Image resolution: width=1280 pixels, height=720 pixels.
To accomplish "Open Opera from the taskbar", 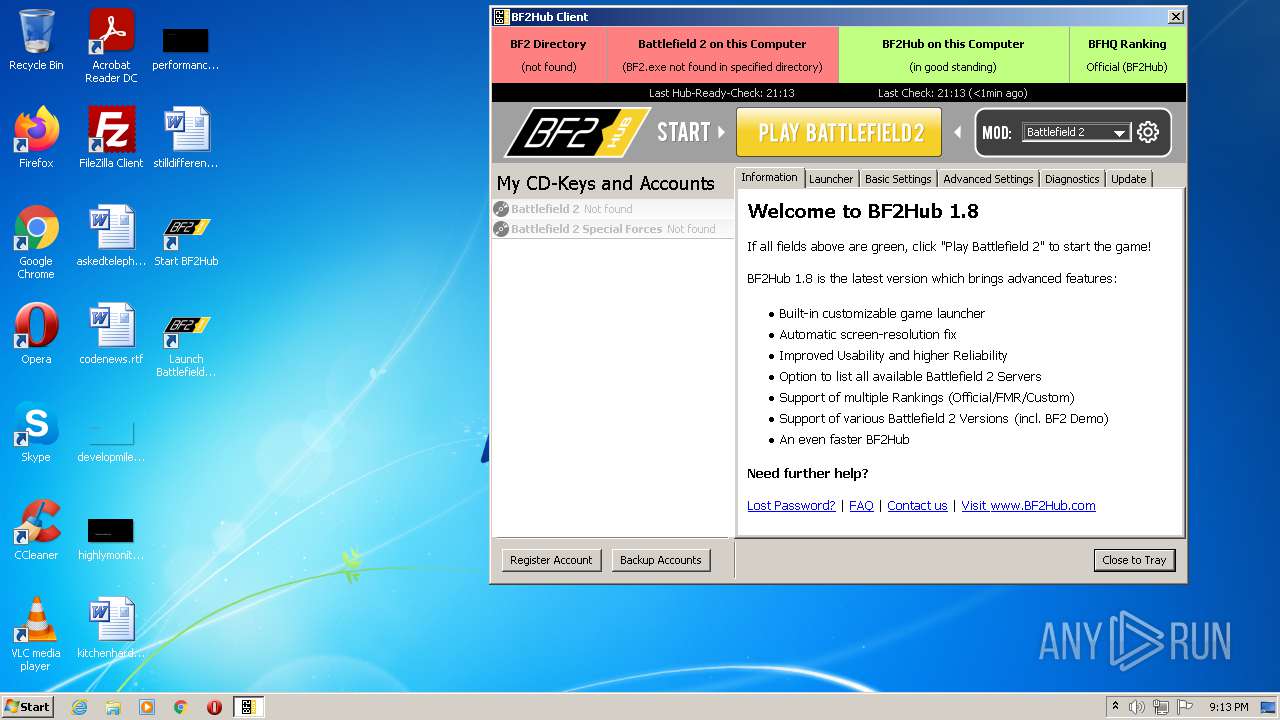I will [214, 707].
